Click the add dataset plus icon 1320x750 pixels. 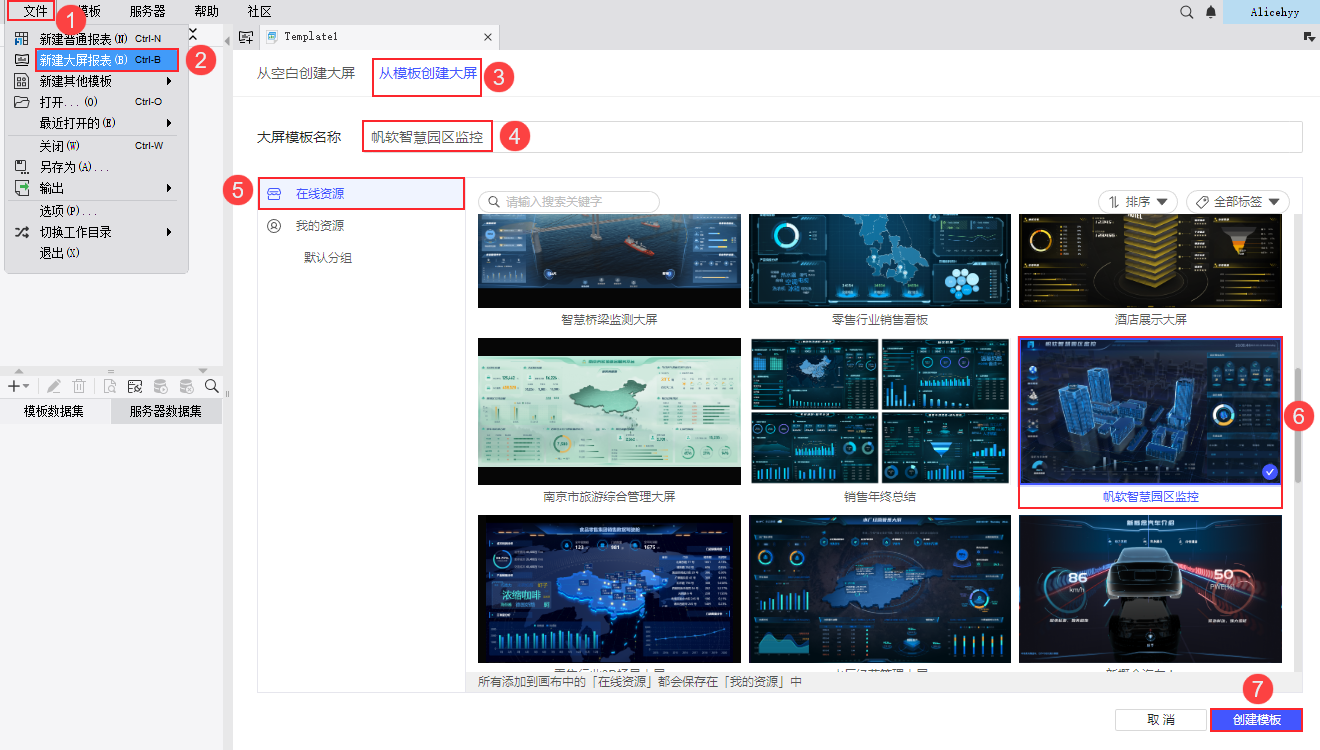point(14,386)
